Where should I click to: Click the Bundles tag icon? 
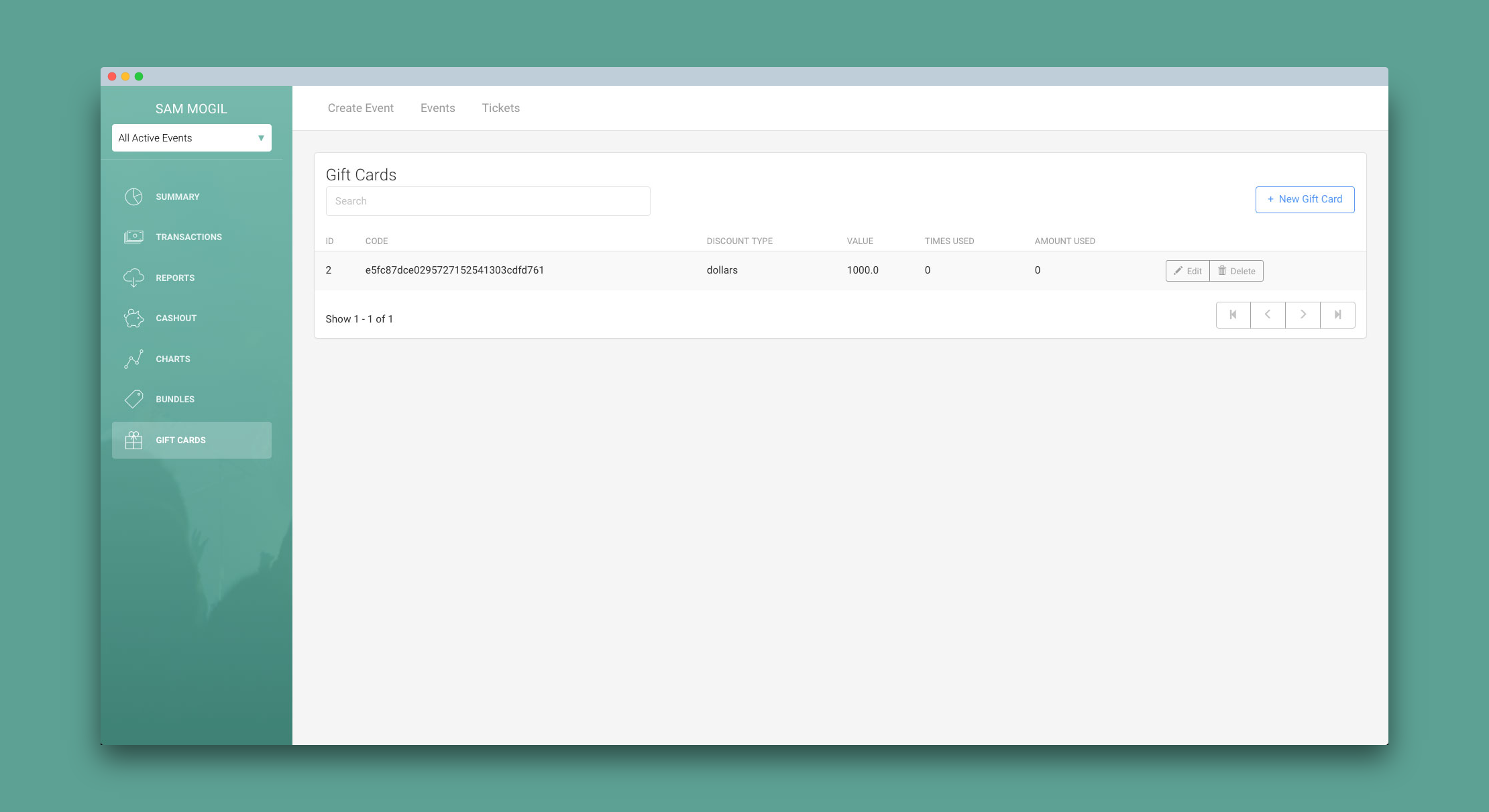(x=133, y=399)
